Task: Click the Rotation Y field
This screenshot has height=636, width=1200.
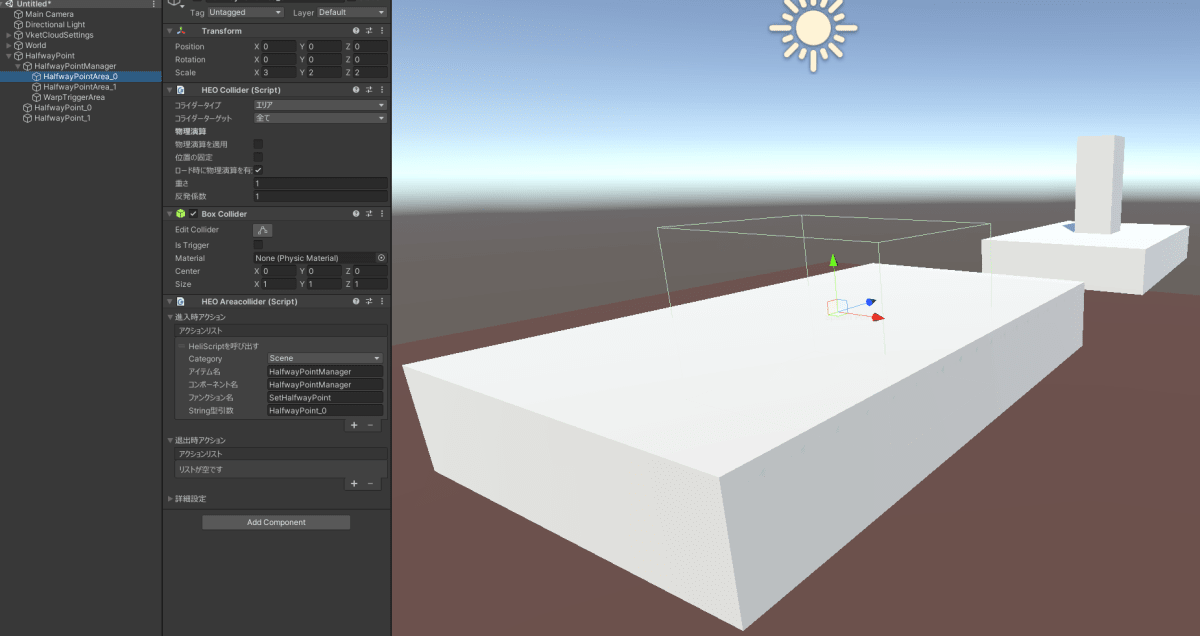Action: point(324,59)
